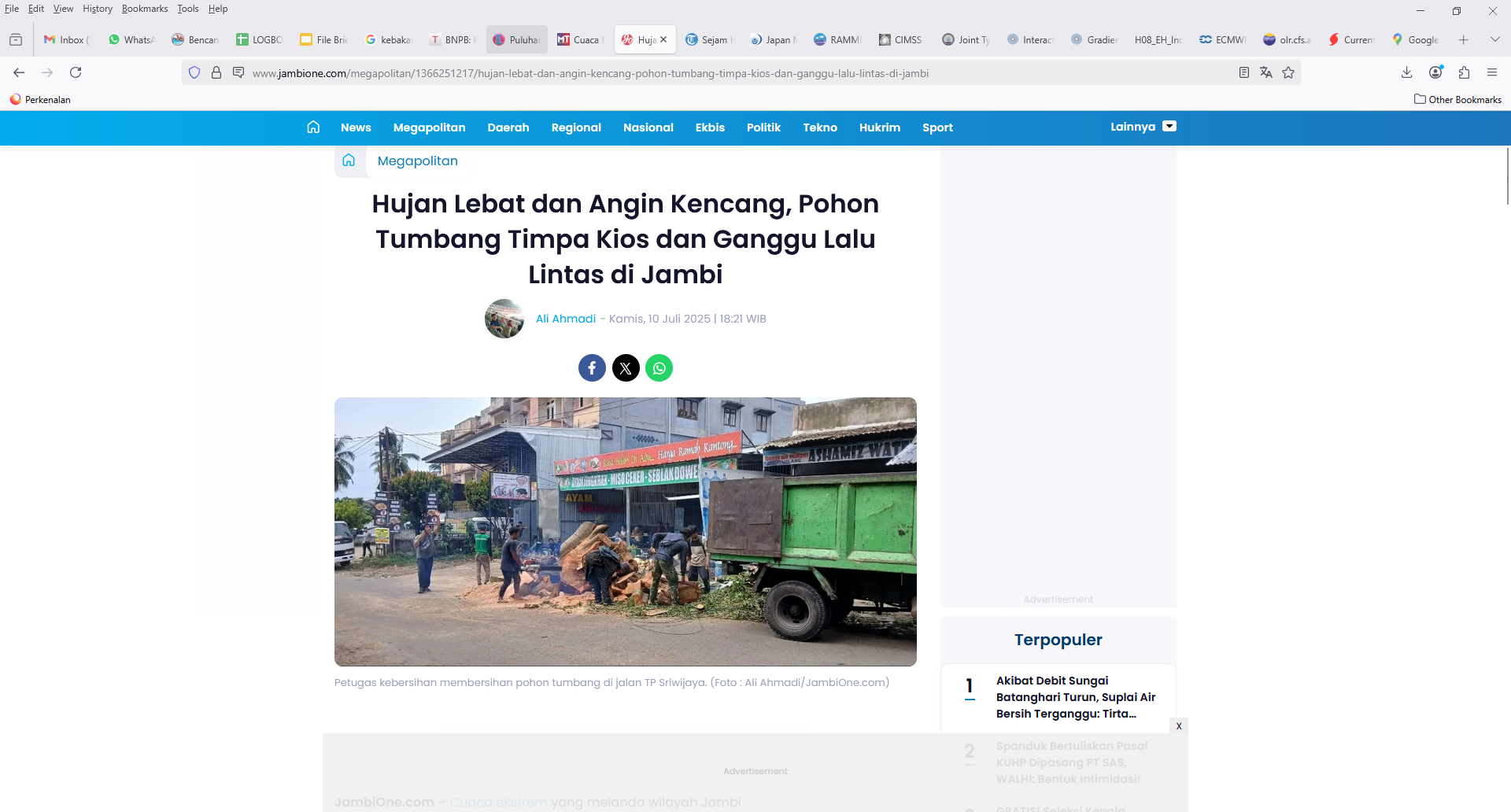
Task: Go to the Hukrim section
Action: [x=880, y=127]
